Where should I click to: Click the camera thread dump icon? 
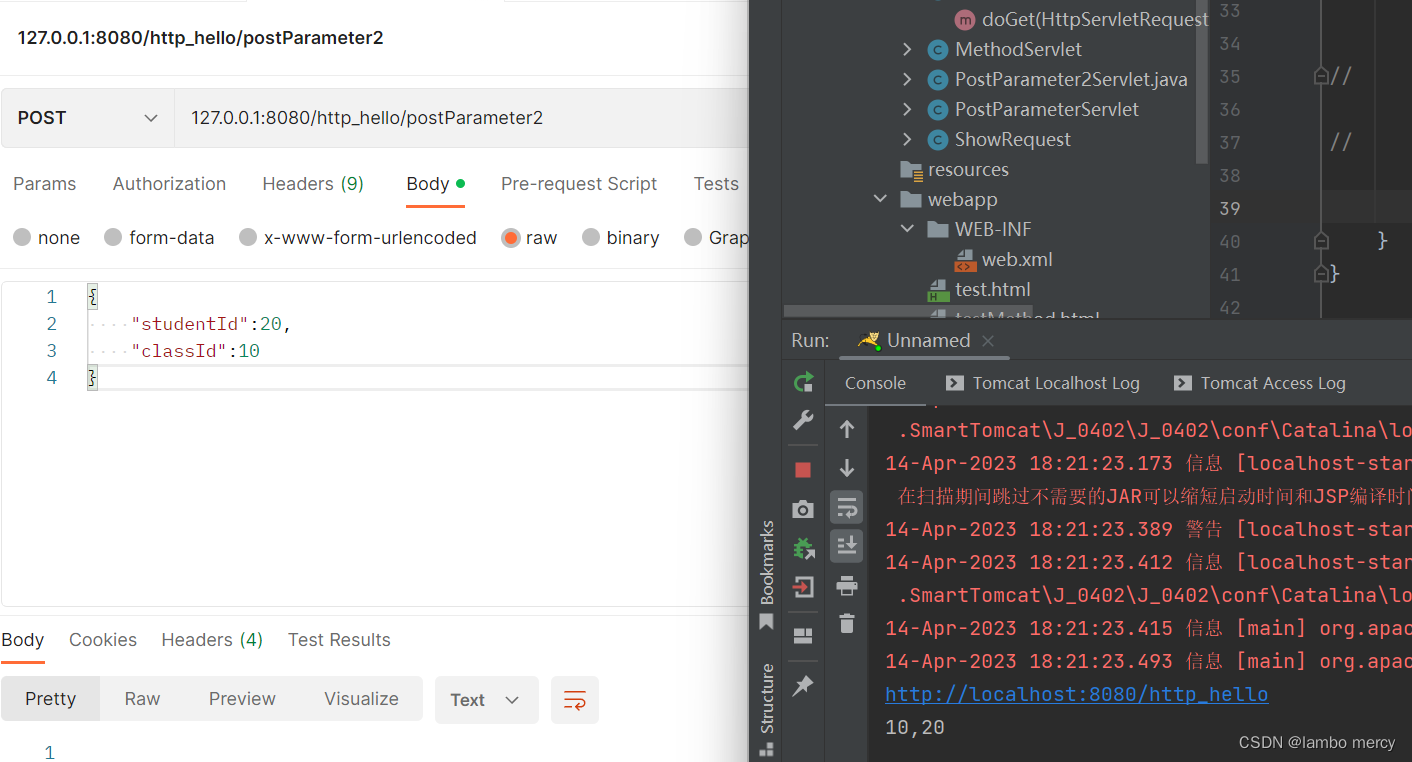click(803, 510)
